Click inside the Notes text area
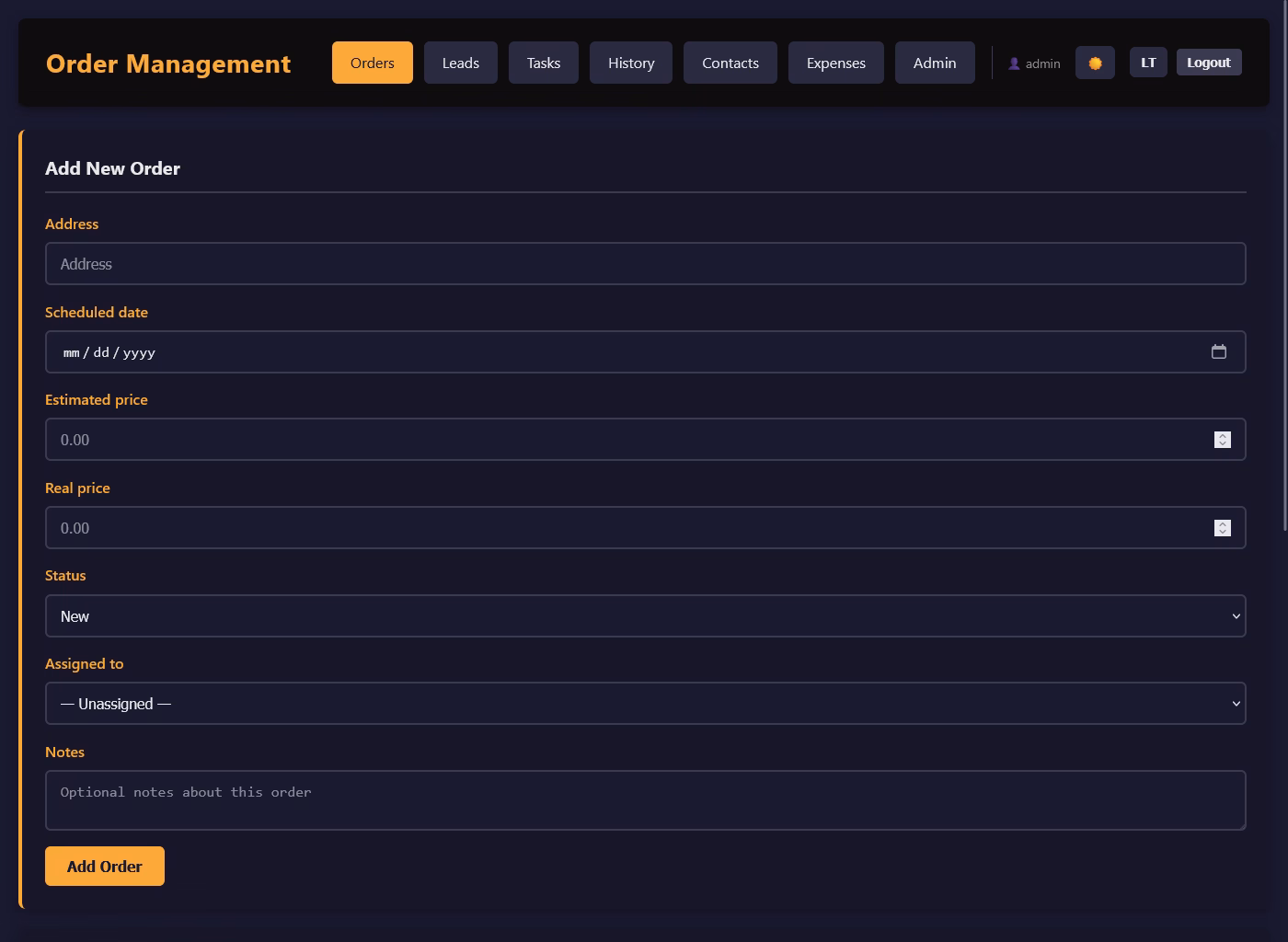 click(646, 800)
